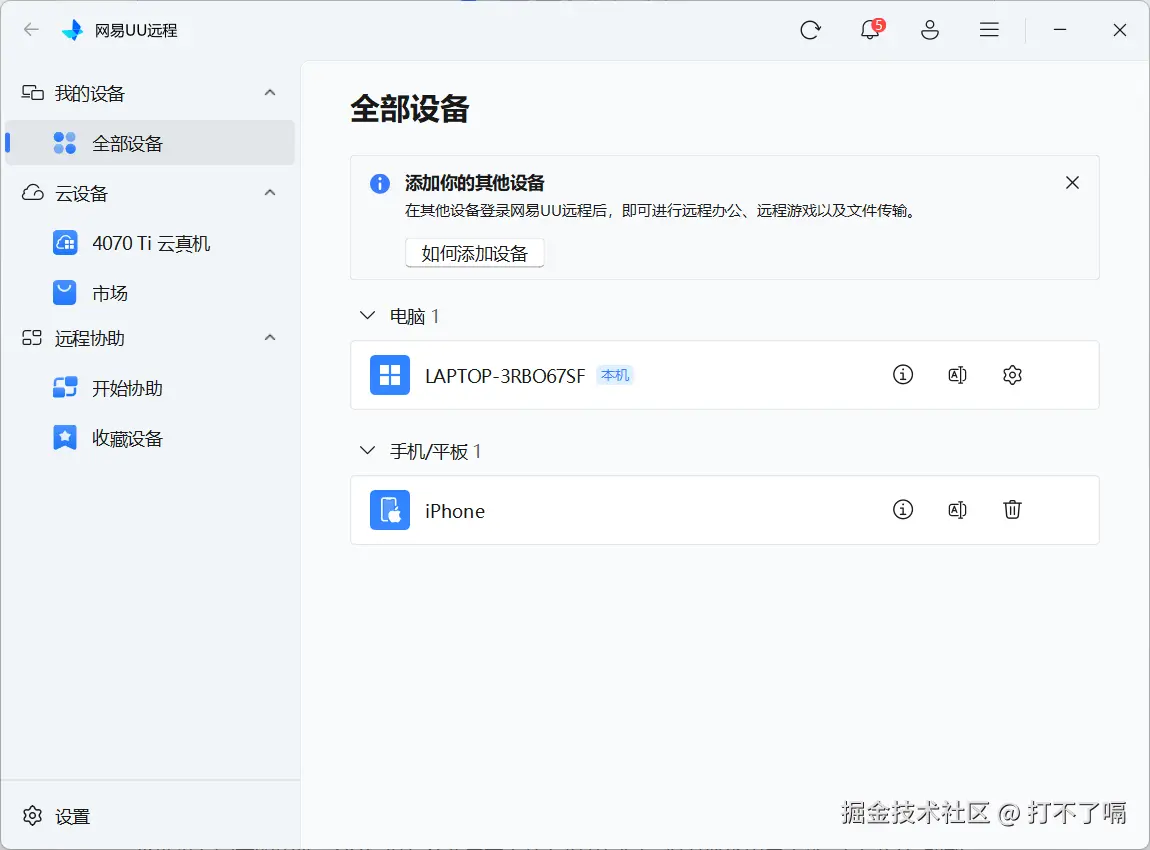Collapse the 我的设备 section chevron
The height and width of the screenshot is (850, 1150).
(x=270, y=92)
